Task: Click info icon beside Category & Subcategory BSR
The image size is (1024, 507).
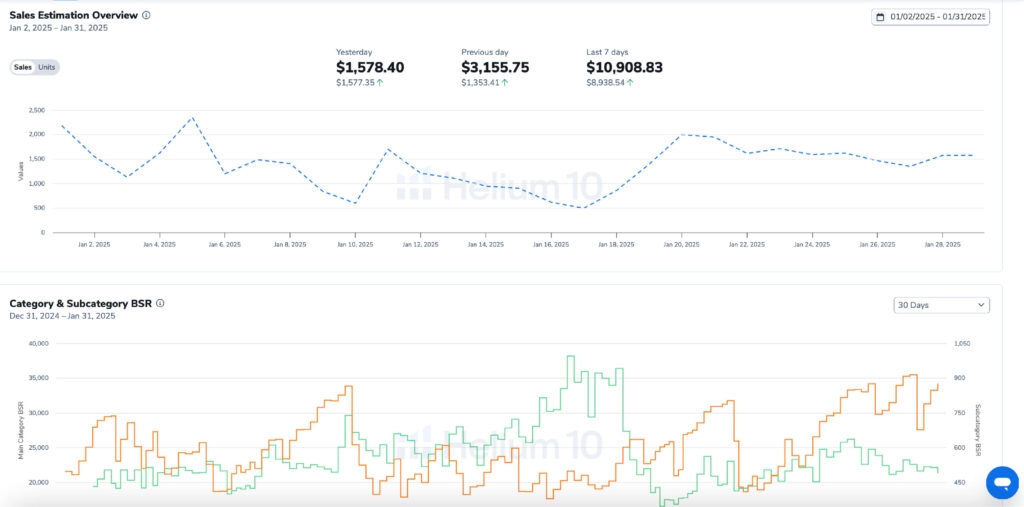Action: click(160, 303)
